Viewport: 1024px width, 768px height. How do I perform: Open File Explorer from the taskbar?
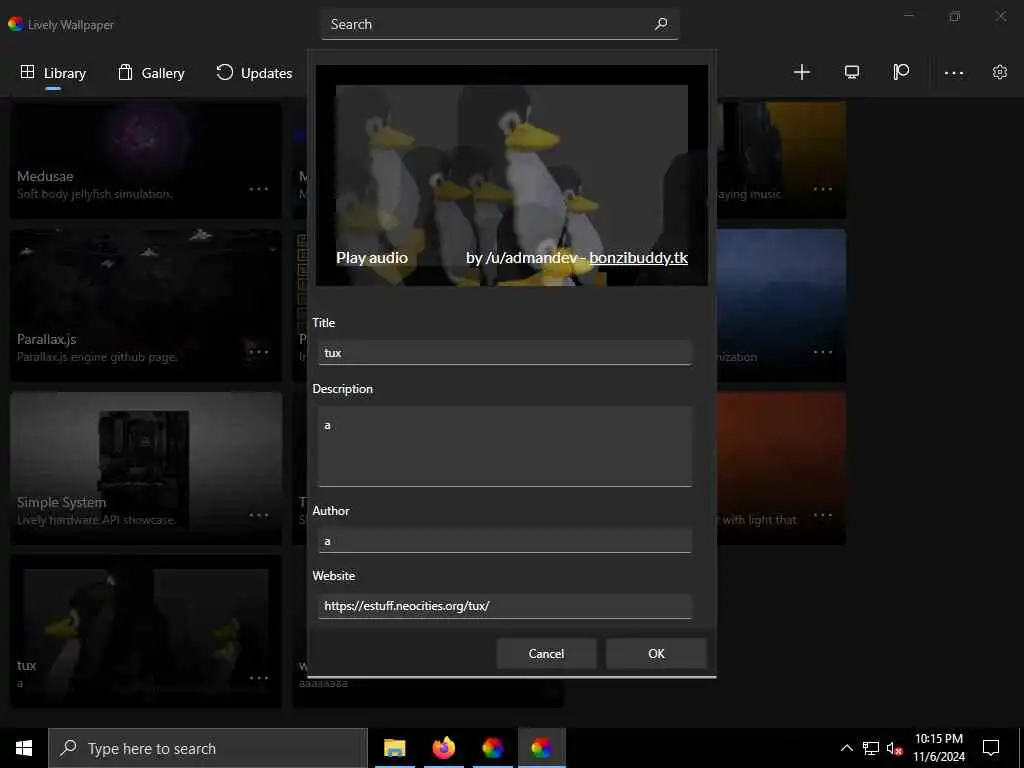[394, 748]
